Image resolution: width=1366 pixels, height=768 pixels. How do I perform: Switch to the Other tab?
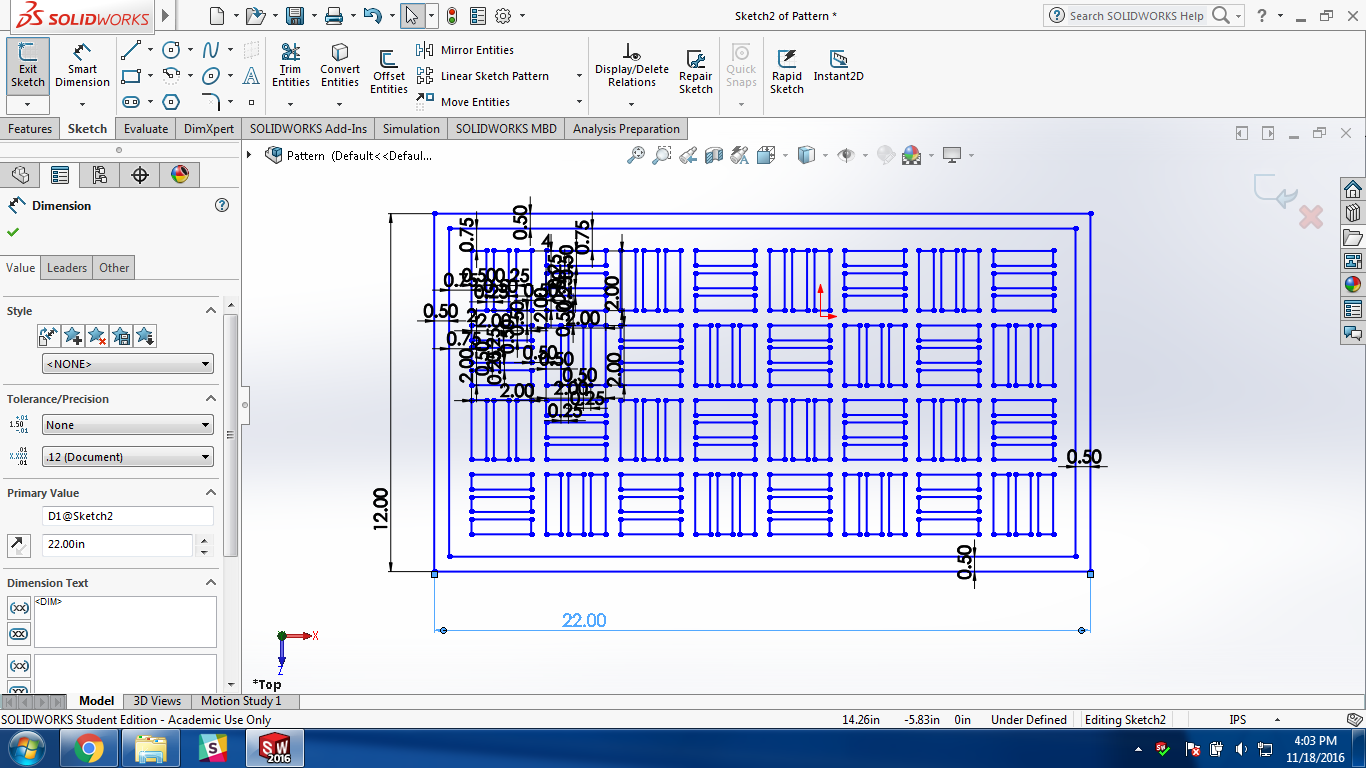(114, 268)
